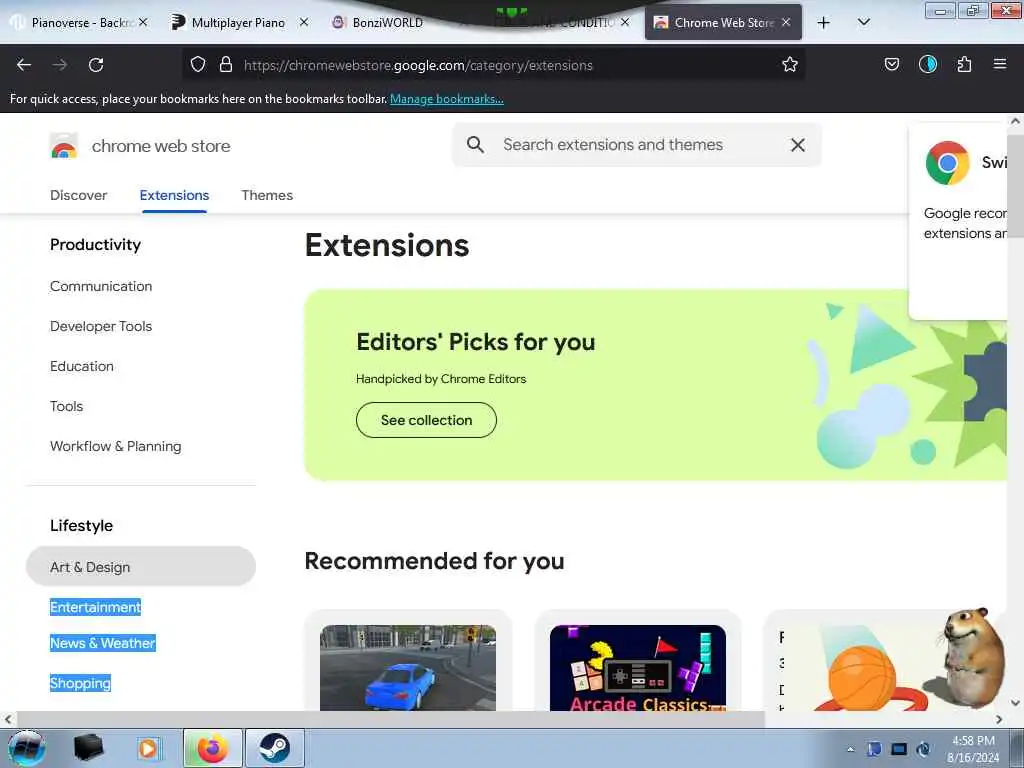
Task: Click the See collection button
Action: tap(426, 420)
